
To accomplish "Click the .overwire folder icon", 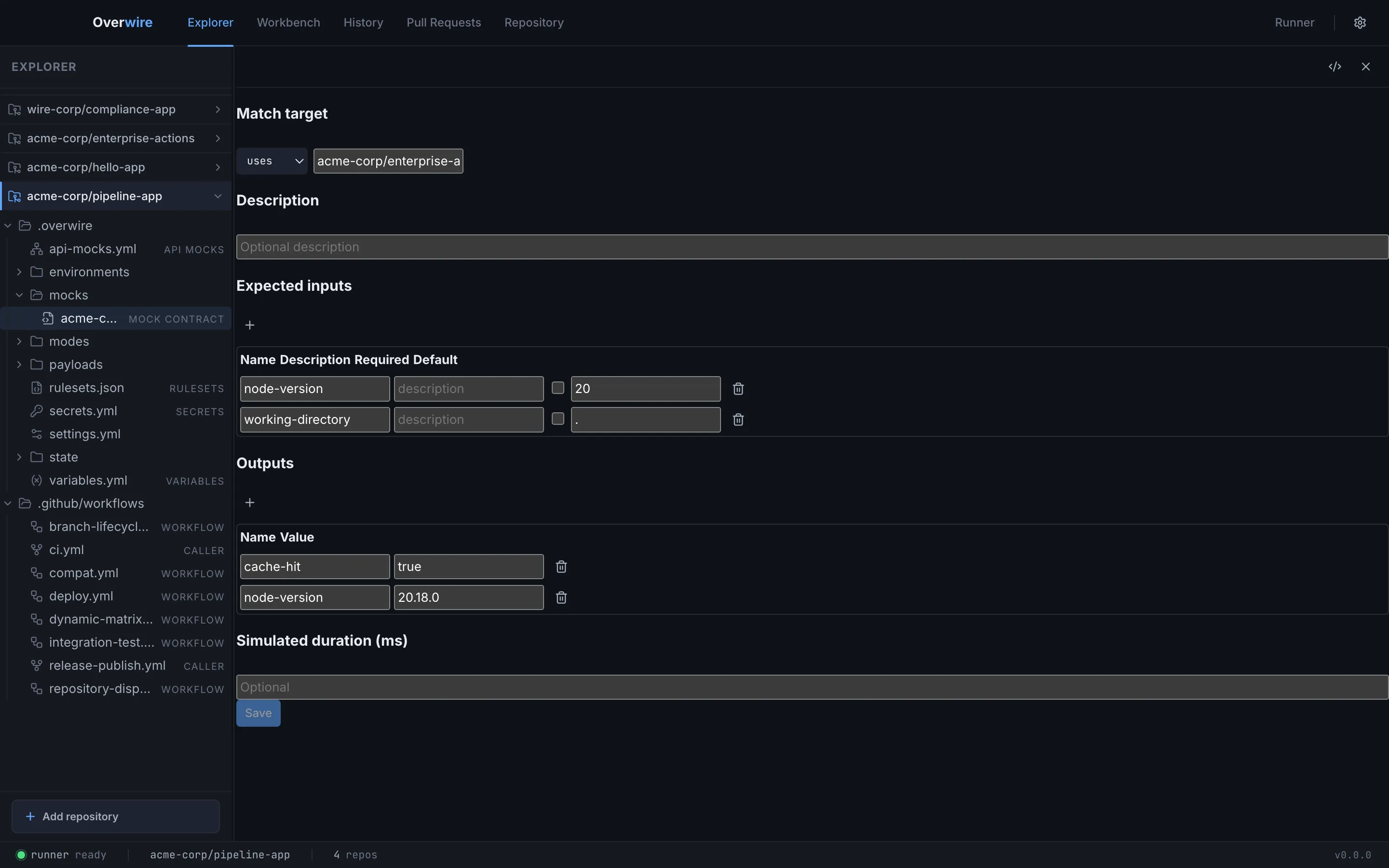I will pyautogui.click(x=25, y=226).
